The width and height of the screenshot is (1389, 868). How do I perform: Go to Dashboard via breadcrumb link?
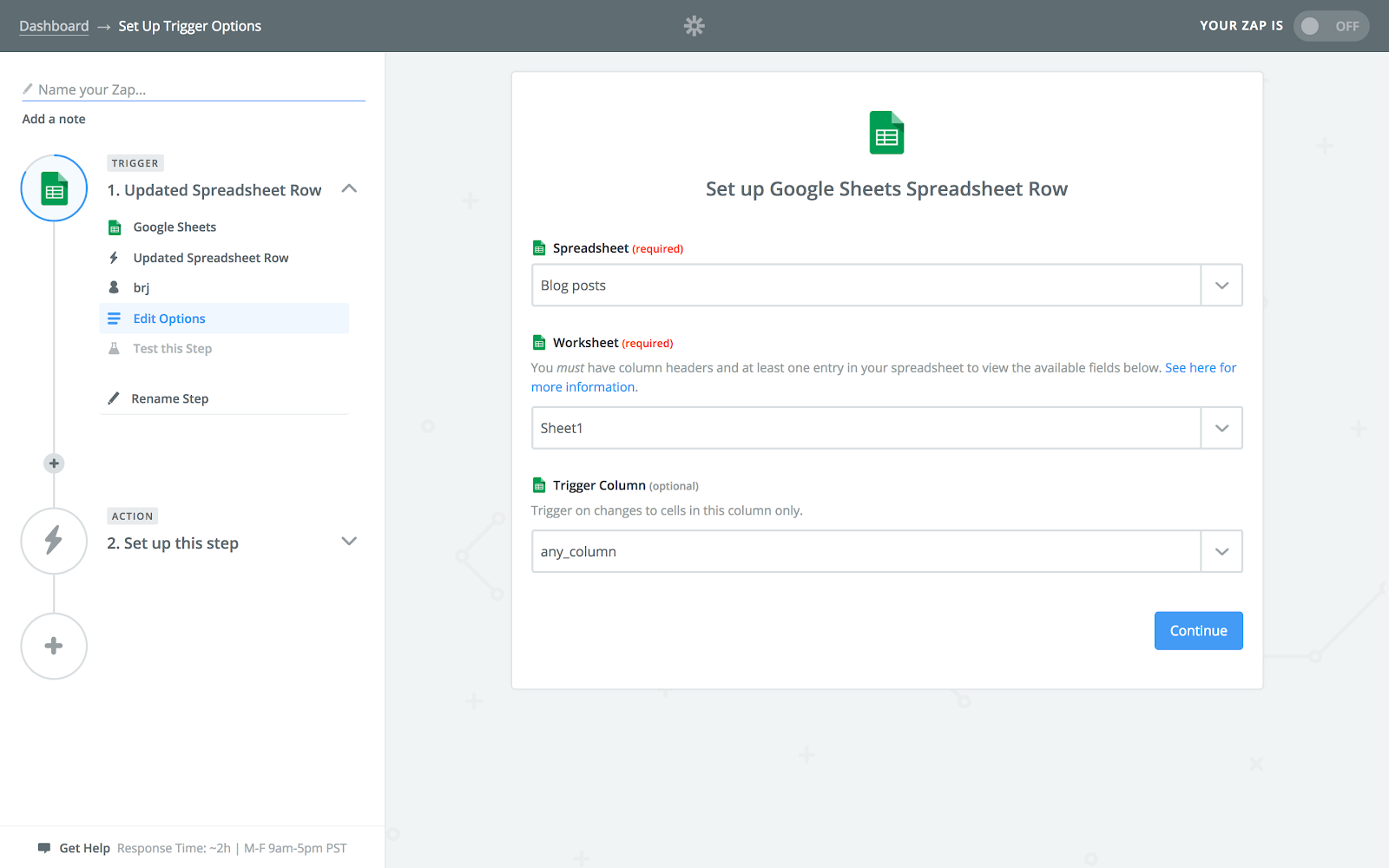click(x=54, y=26)
